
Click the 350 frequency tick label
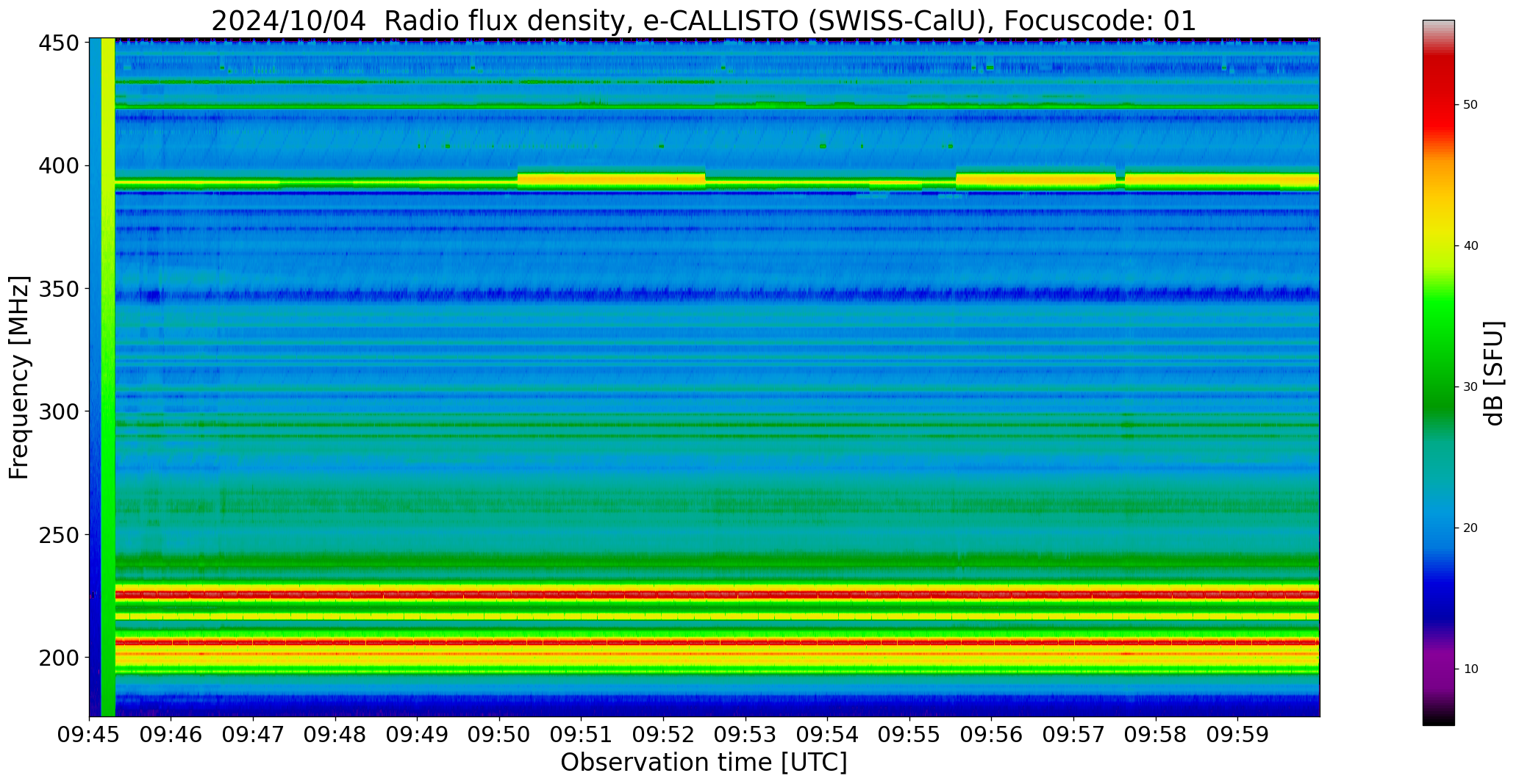click(x=59, y=289)
